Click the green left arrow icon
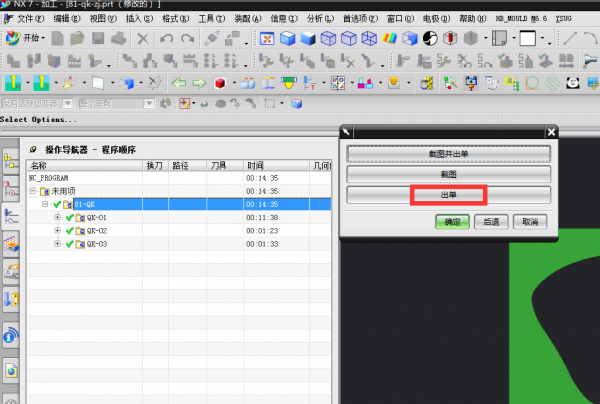The image size is (600, 404). pyautogui.click(x=179, y=83)
